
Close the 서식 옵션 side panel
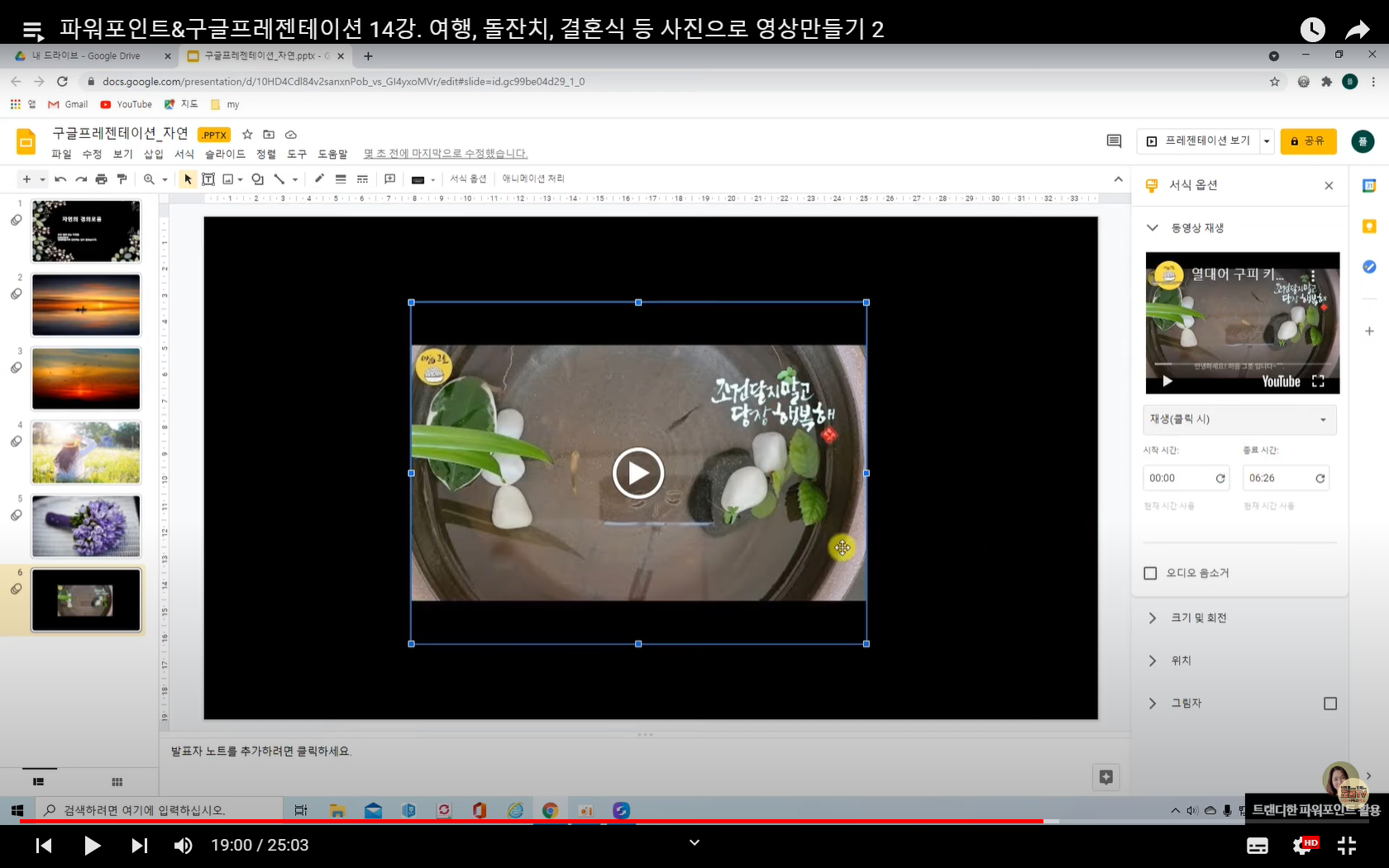tap(1329, 185)
